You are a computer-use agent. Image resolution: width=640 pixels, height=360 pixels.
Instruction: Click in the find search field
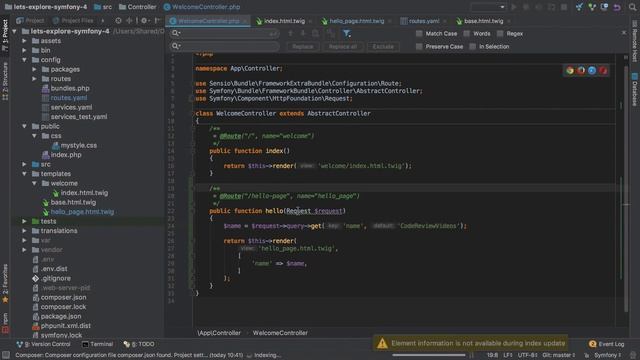[224, 33]
